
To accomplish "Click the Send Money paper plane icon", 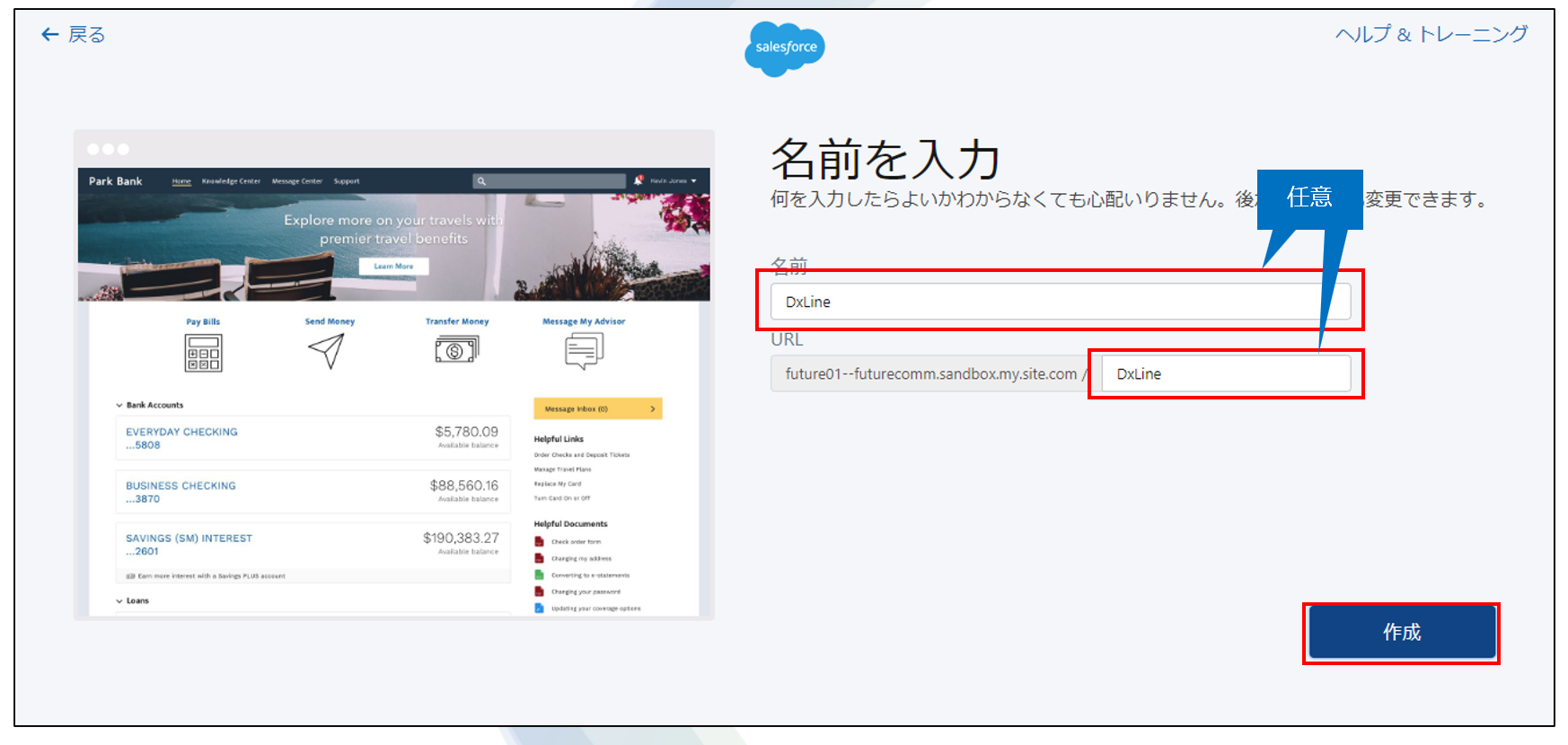I will 327,351.
